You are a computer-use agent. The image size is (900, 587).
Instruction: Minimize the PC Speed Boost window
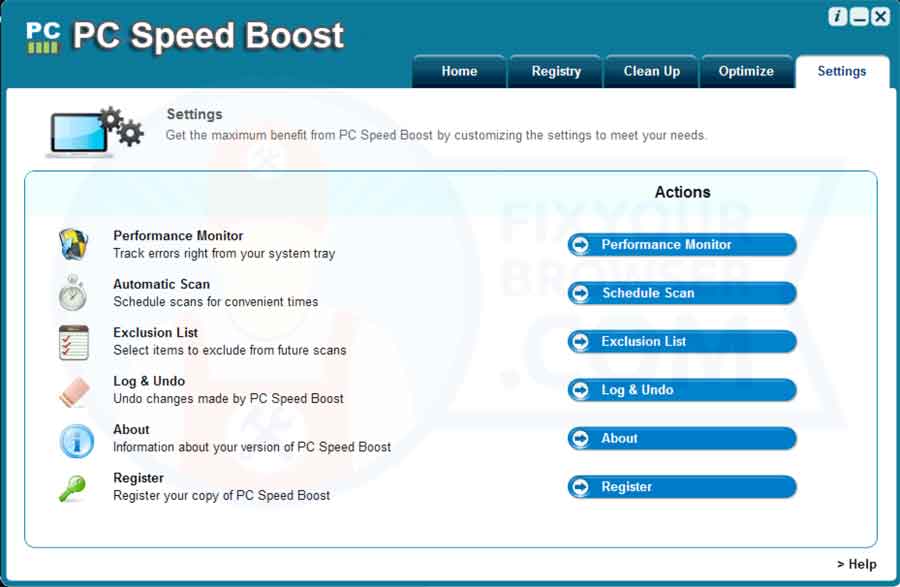[859, 17]
